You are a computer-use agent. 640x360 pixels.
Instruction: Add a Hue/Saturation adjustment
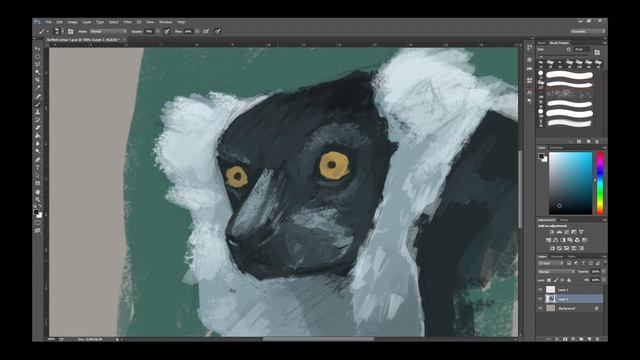(549, 240)
